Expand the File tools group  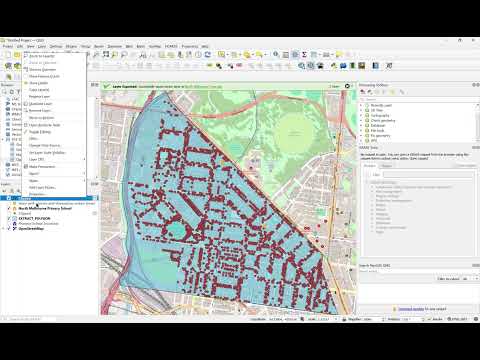coord(361,131)
